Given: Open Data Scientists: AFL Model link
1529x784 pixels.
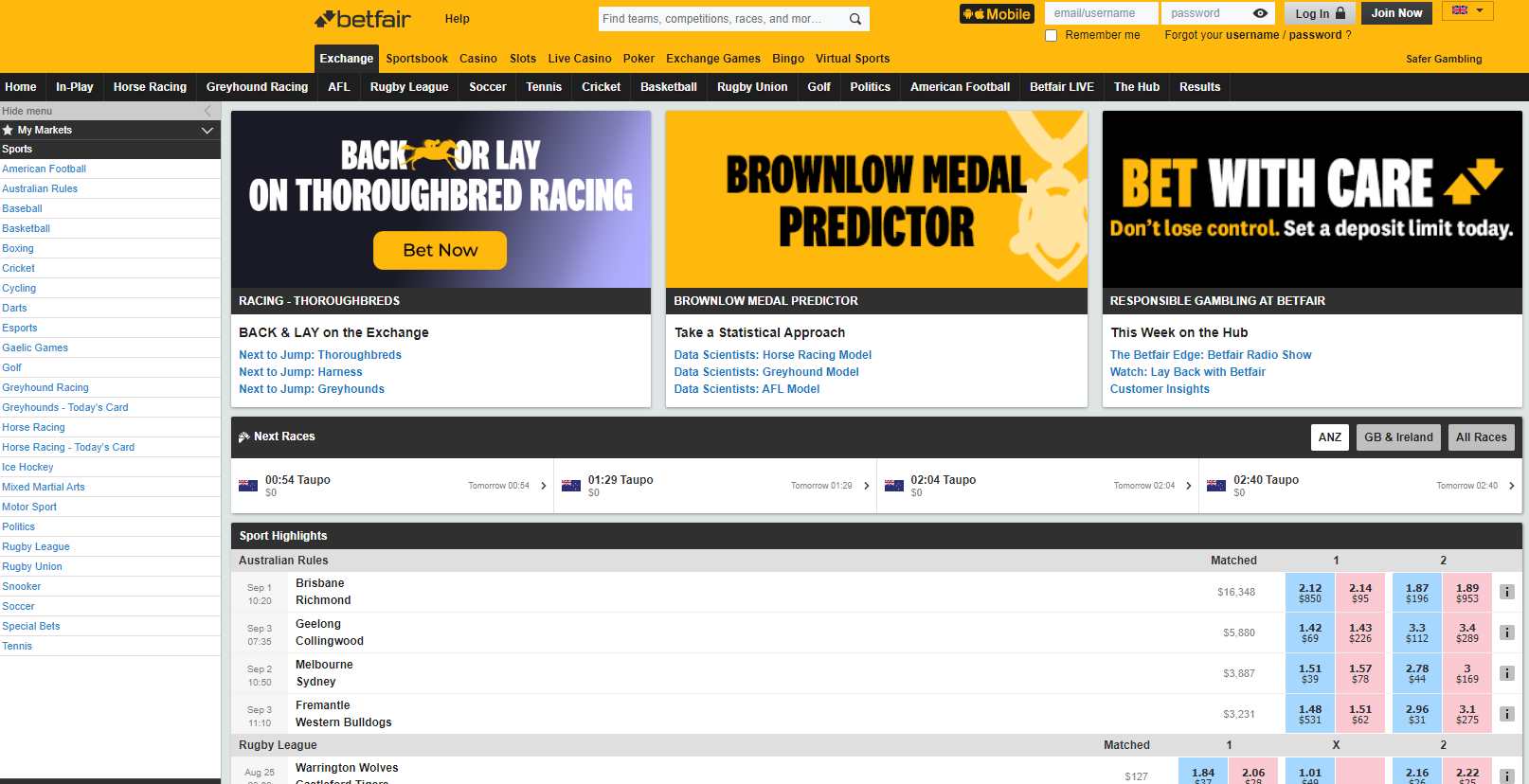Looking at the screenshot, I should (747, 389).
